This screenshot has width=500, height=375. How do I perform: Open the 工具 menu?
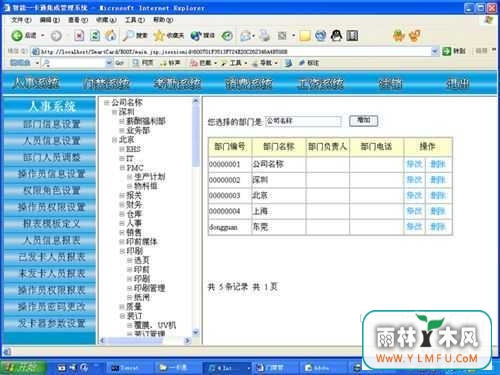(135, 20)
